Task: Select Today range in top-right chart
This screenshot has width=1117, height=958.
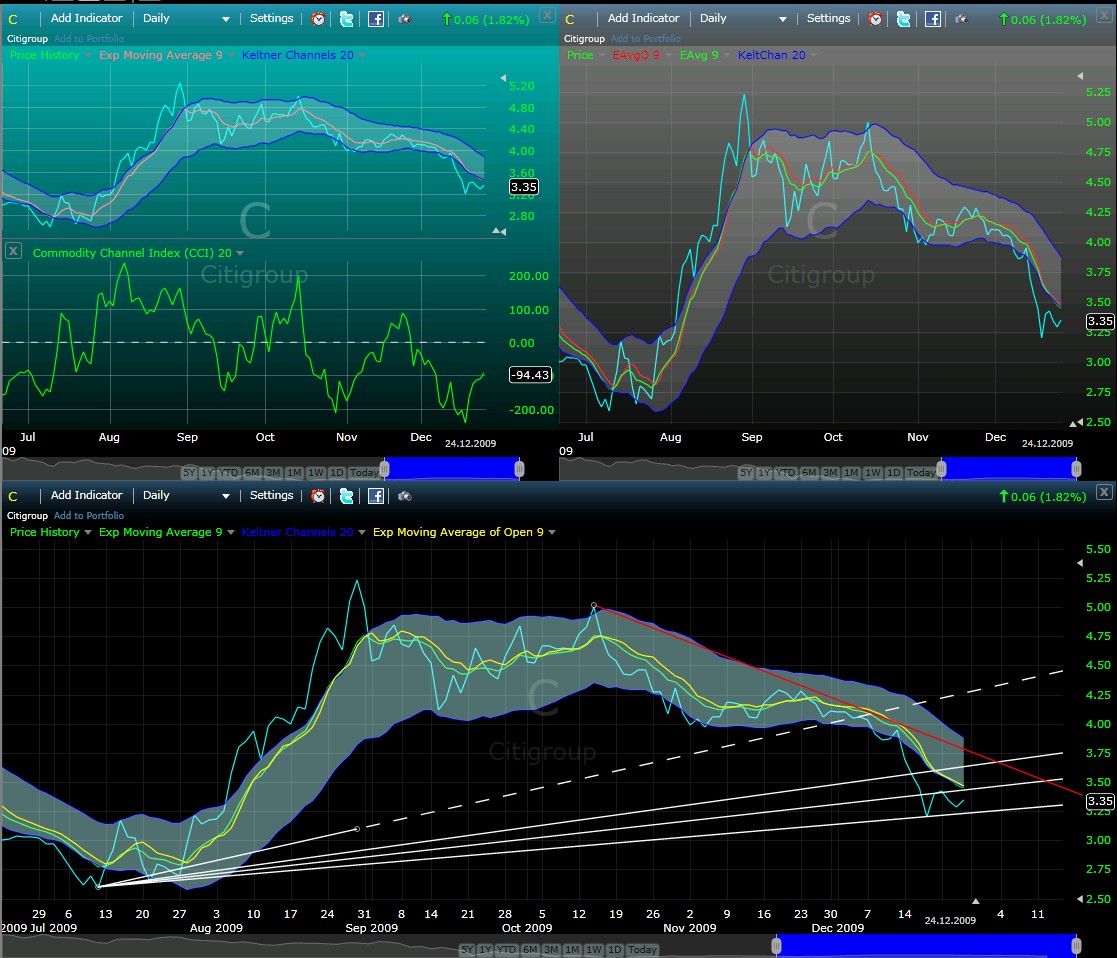Action: click(921, 472)
